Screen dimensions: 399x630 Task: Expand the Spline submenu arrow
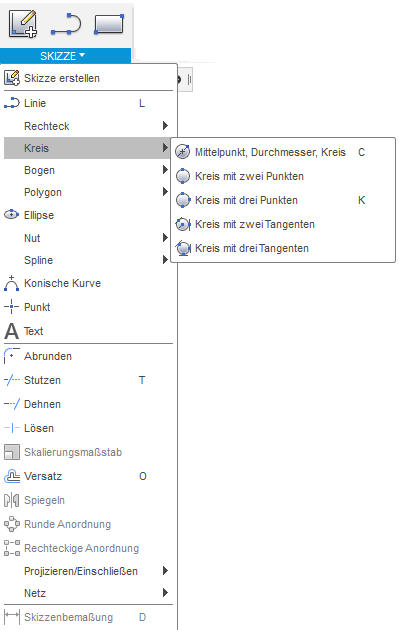click(x=165, y=260)
